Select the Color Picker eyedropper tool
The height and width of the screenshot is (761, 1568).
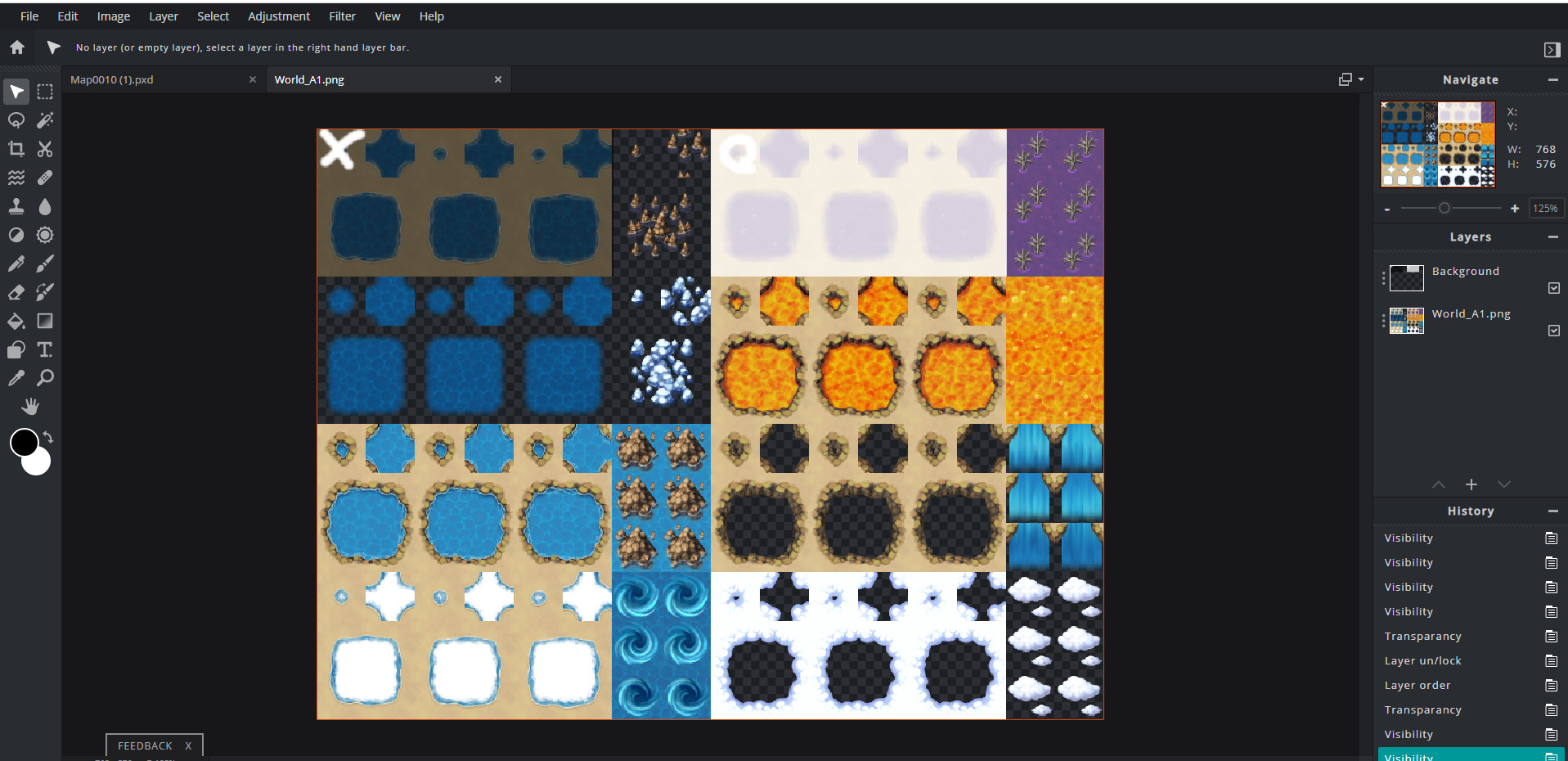point(16,378)
